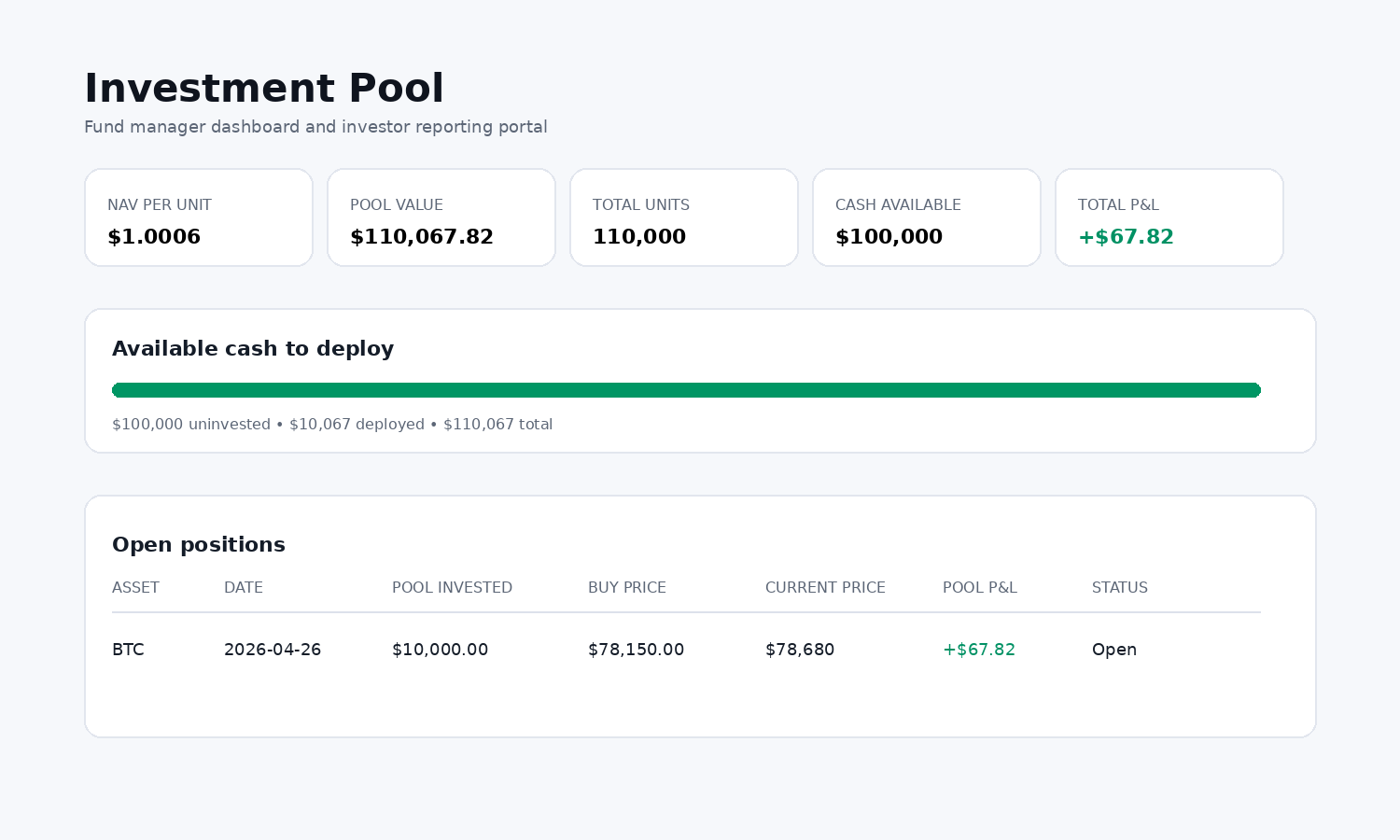This screenshot has width=1400, height=840.
Task: Click the Pool Invested column header
Action: 452,588
